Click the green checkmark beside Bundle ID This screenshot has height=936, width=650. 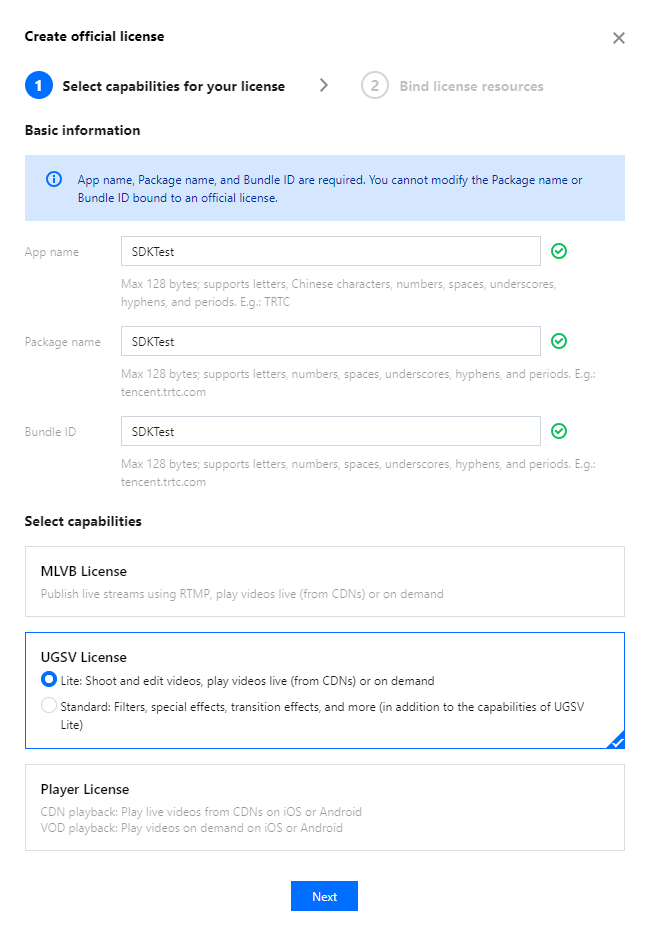(x=559, y=431)
